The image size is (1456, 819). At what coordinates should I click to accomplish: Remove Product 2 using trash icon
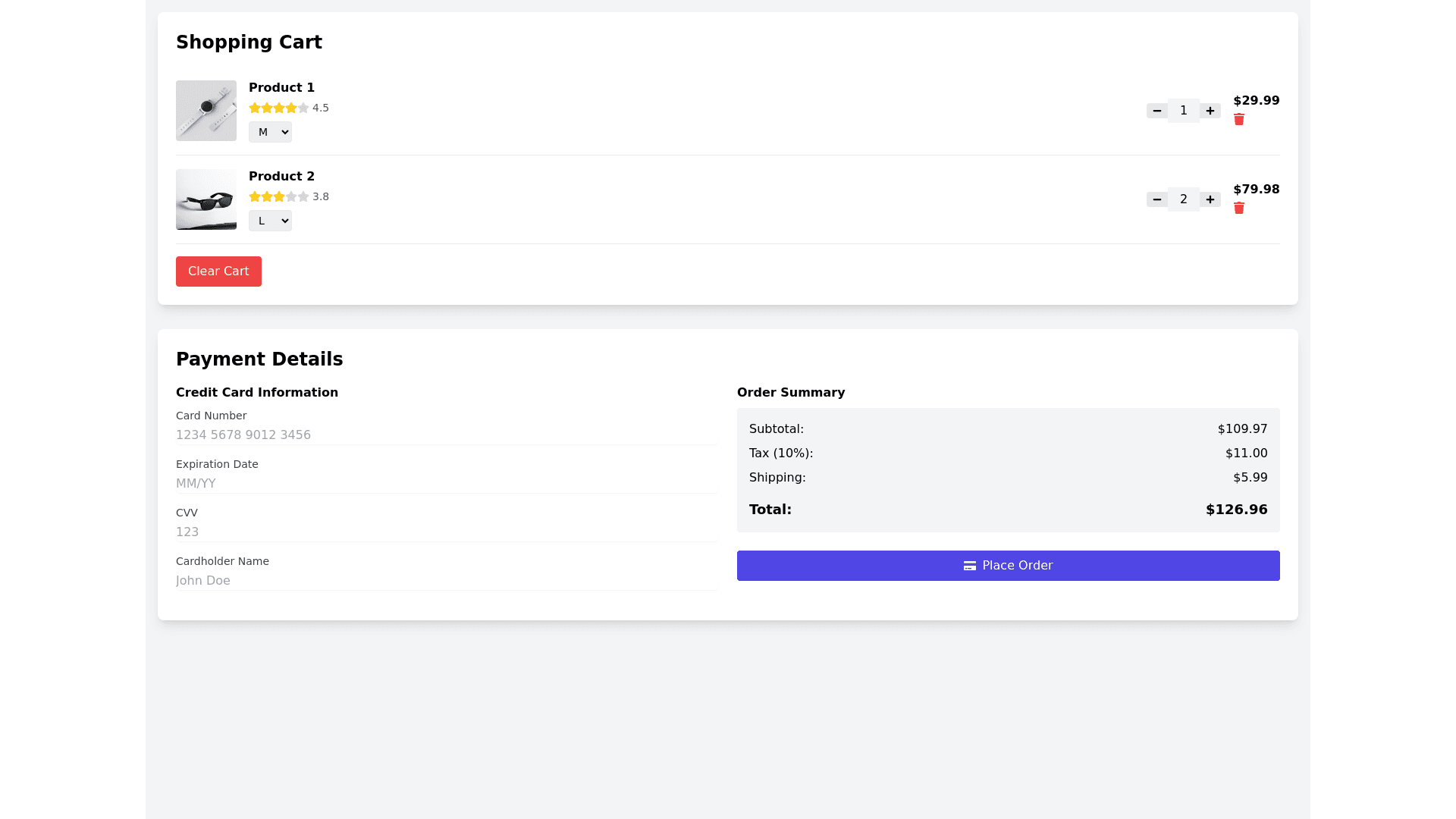click(x=1239, y=209)
